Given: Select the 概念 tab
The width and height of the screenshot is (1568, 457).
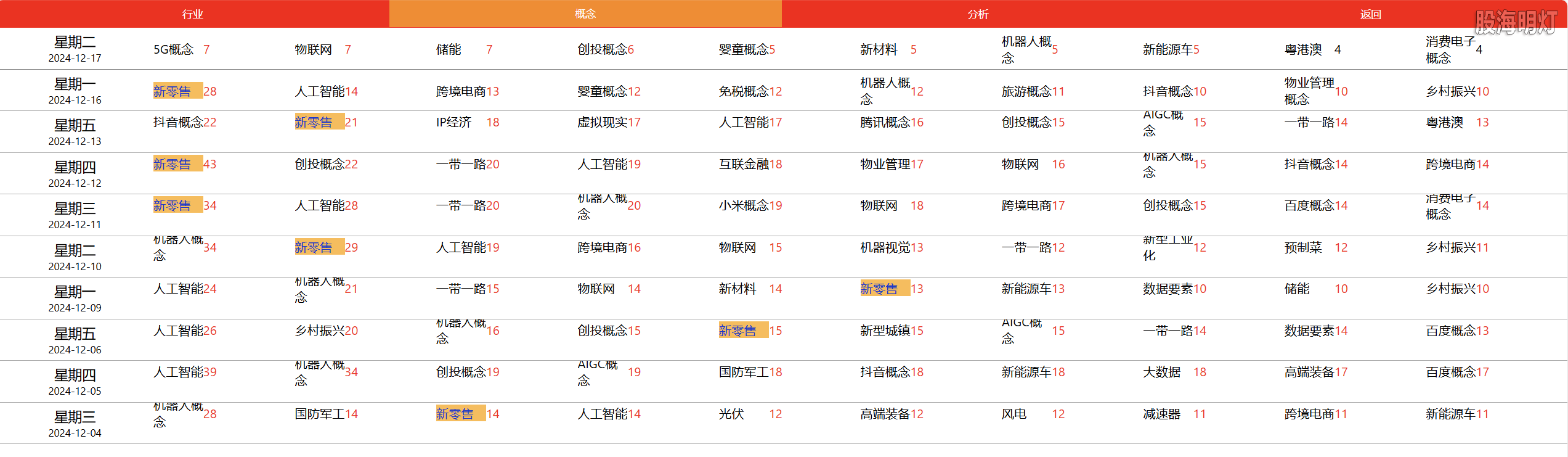Looking at the screenshot, I should click(x=585, y=14).
